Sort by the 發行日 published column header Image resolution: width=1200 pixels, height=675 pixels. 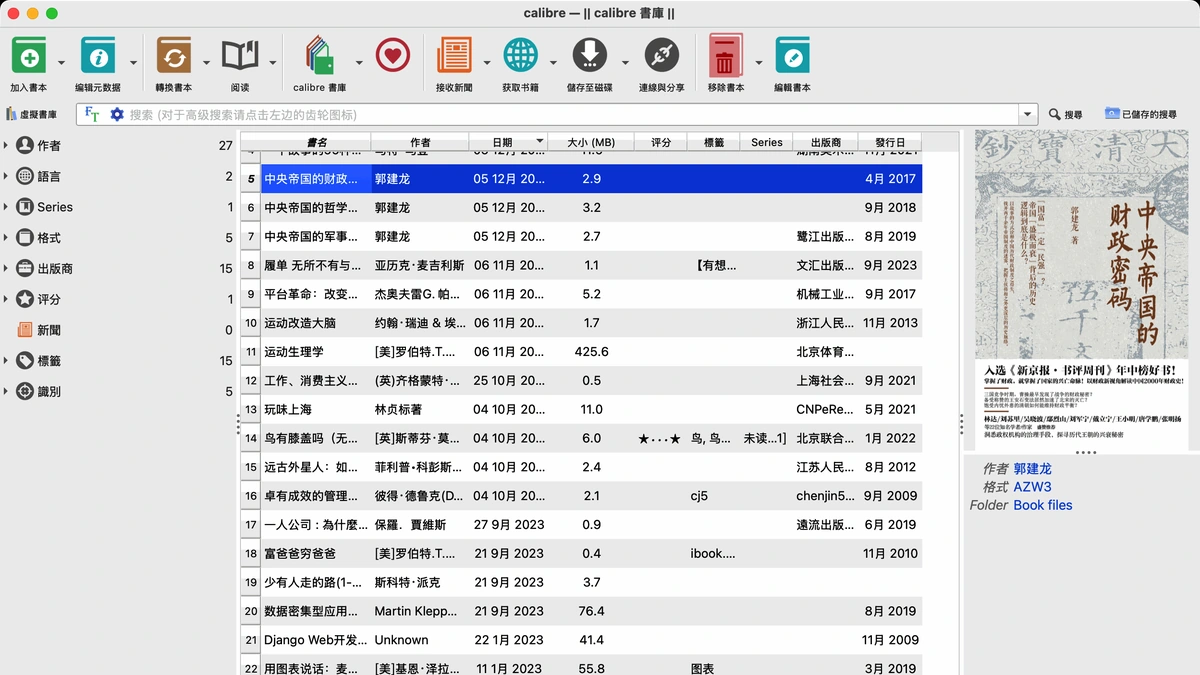coord(890,142)
